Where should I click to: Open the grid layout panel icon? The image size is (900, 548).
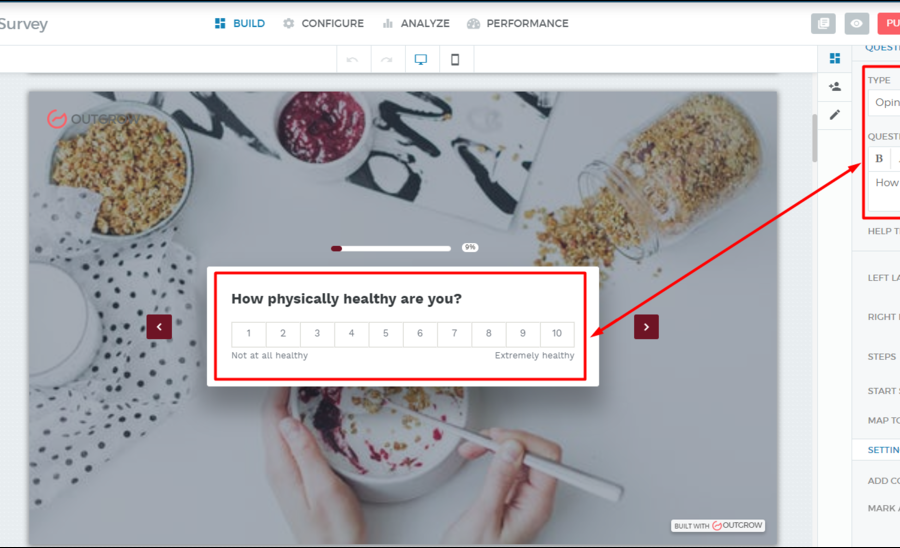pyautogui.click(x=835, y=59)
